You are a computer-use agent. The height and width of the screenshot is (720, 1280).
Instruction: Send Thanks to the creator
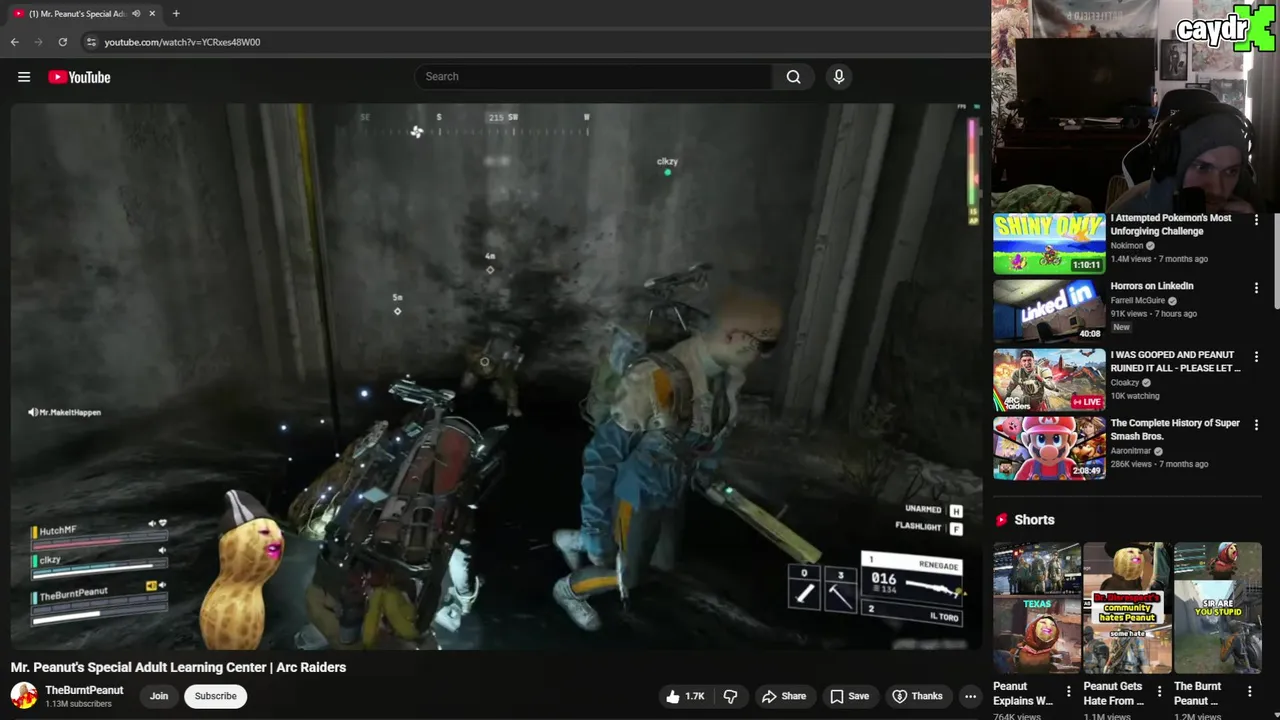tap(918, 696)
